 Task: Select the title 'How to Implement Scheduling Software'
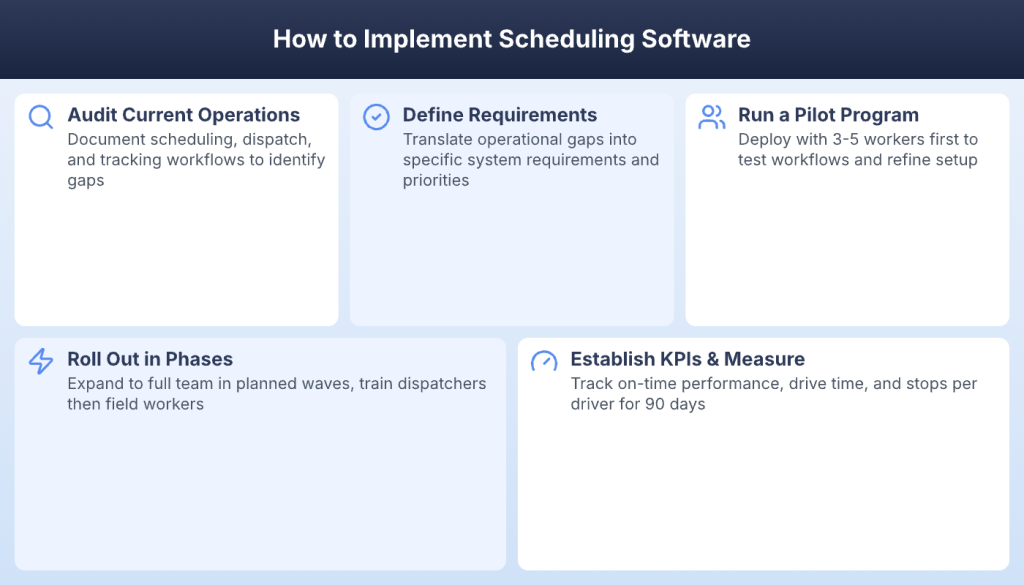pos(512,39)
